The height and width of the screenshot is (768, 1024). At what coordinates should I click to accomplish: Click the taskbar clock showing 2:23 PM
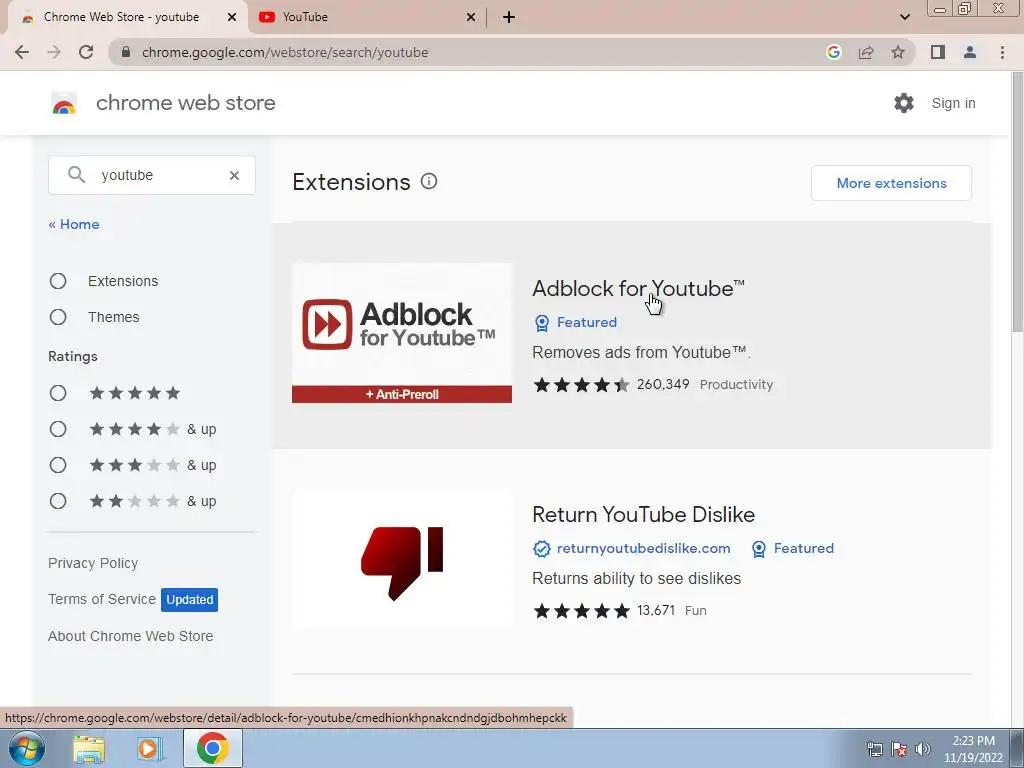click(x=973, y=748)
